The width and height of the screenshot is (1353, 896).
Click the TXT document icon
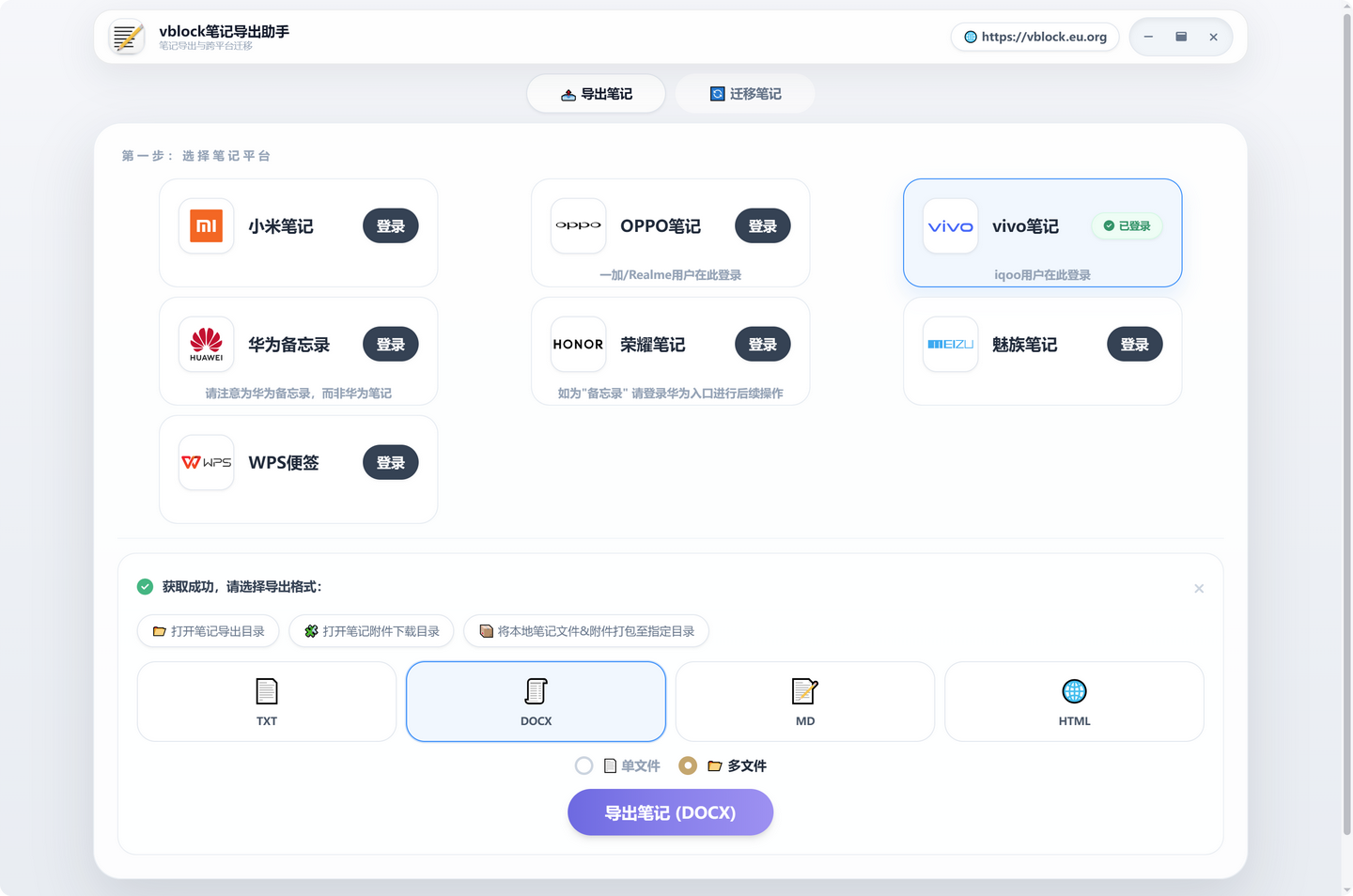(267, 691)
